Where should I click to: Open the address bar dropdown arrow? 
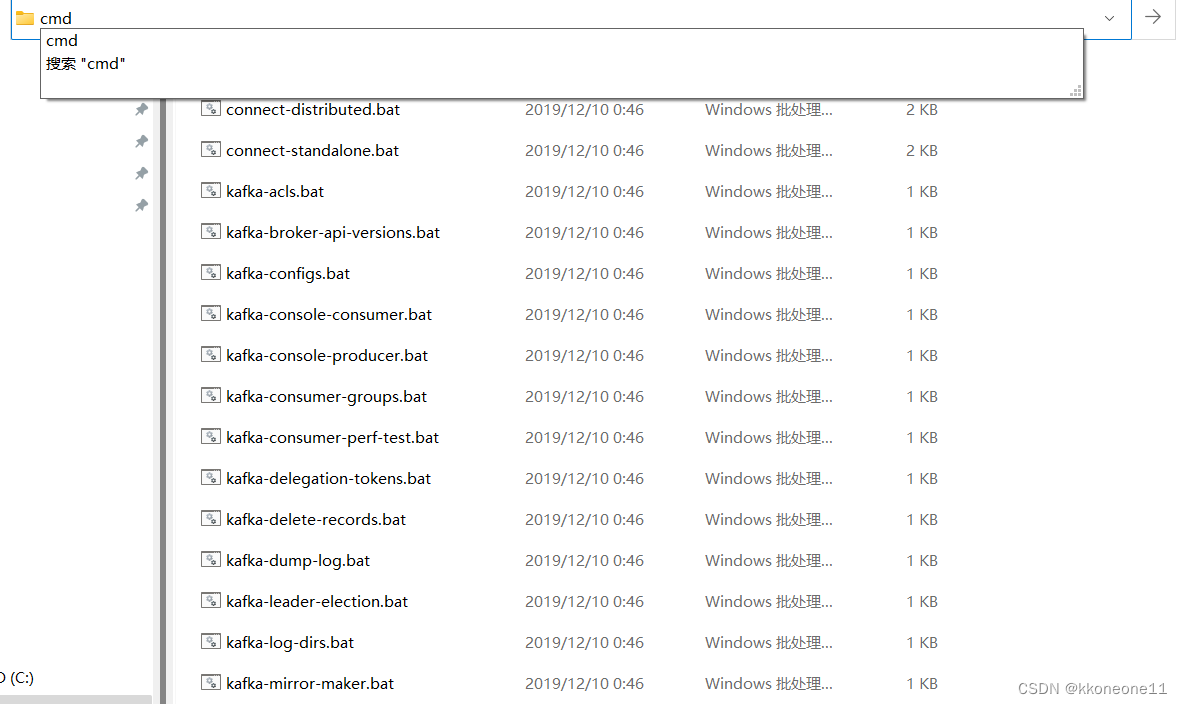pyautogui.click(x=1108, y=18)
